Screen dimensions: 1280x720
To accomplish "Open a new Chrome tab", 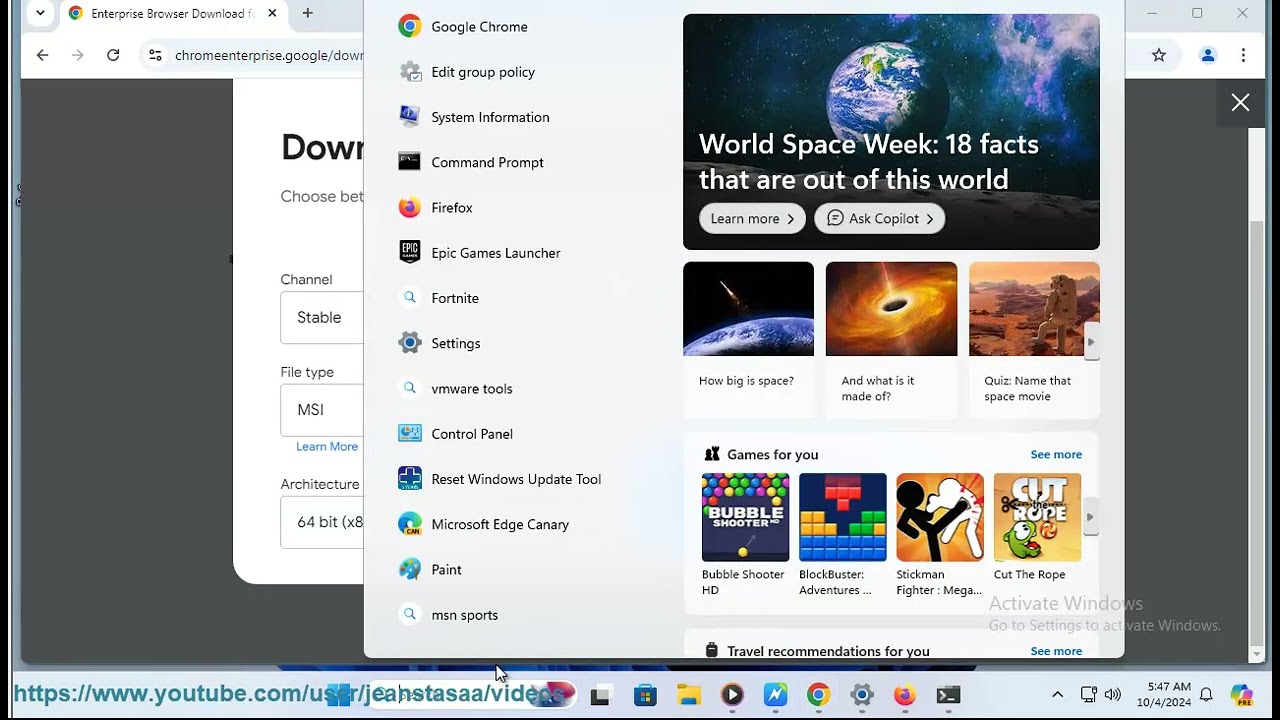I will click(307, 13).
